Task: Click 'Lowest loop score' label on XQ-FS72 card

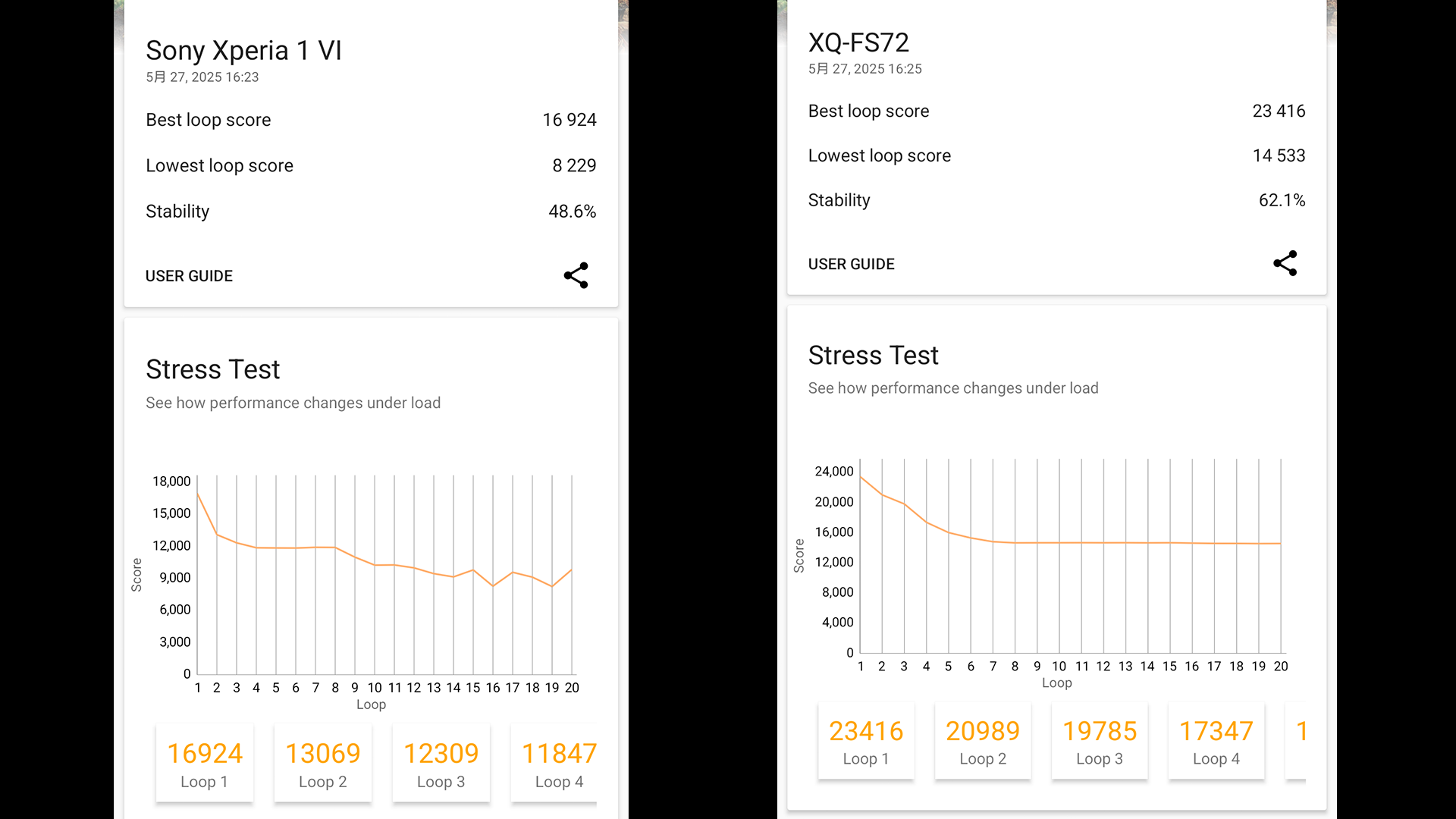Action: 879,155
